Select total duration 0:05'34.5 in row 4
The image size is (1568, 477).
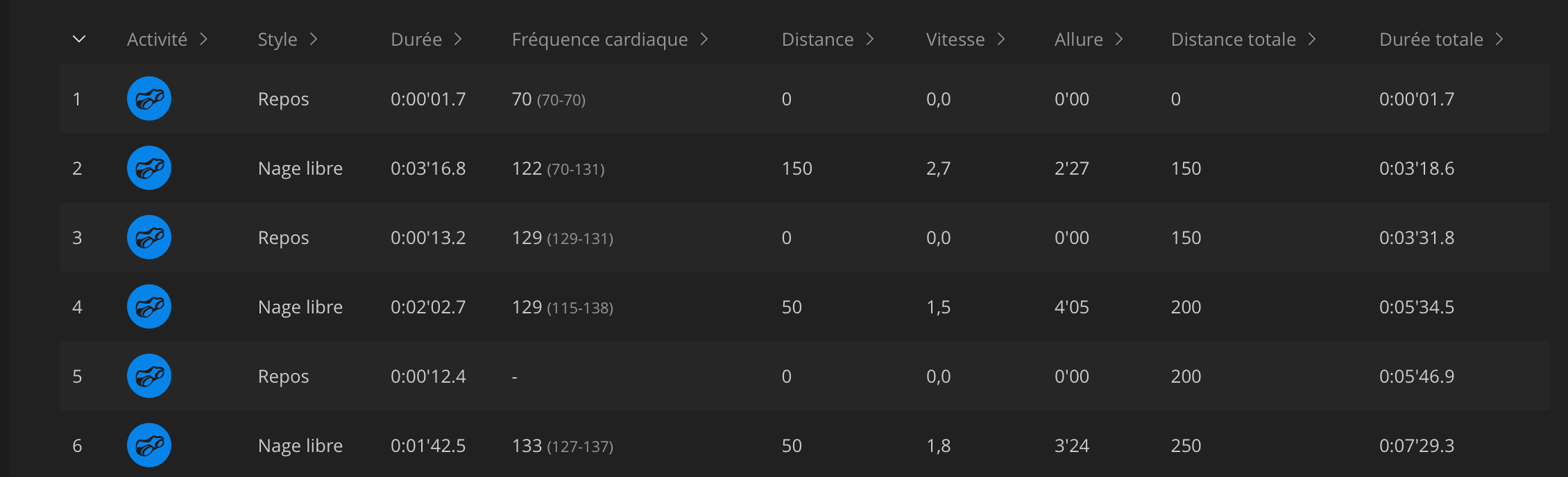[1416, 307]
